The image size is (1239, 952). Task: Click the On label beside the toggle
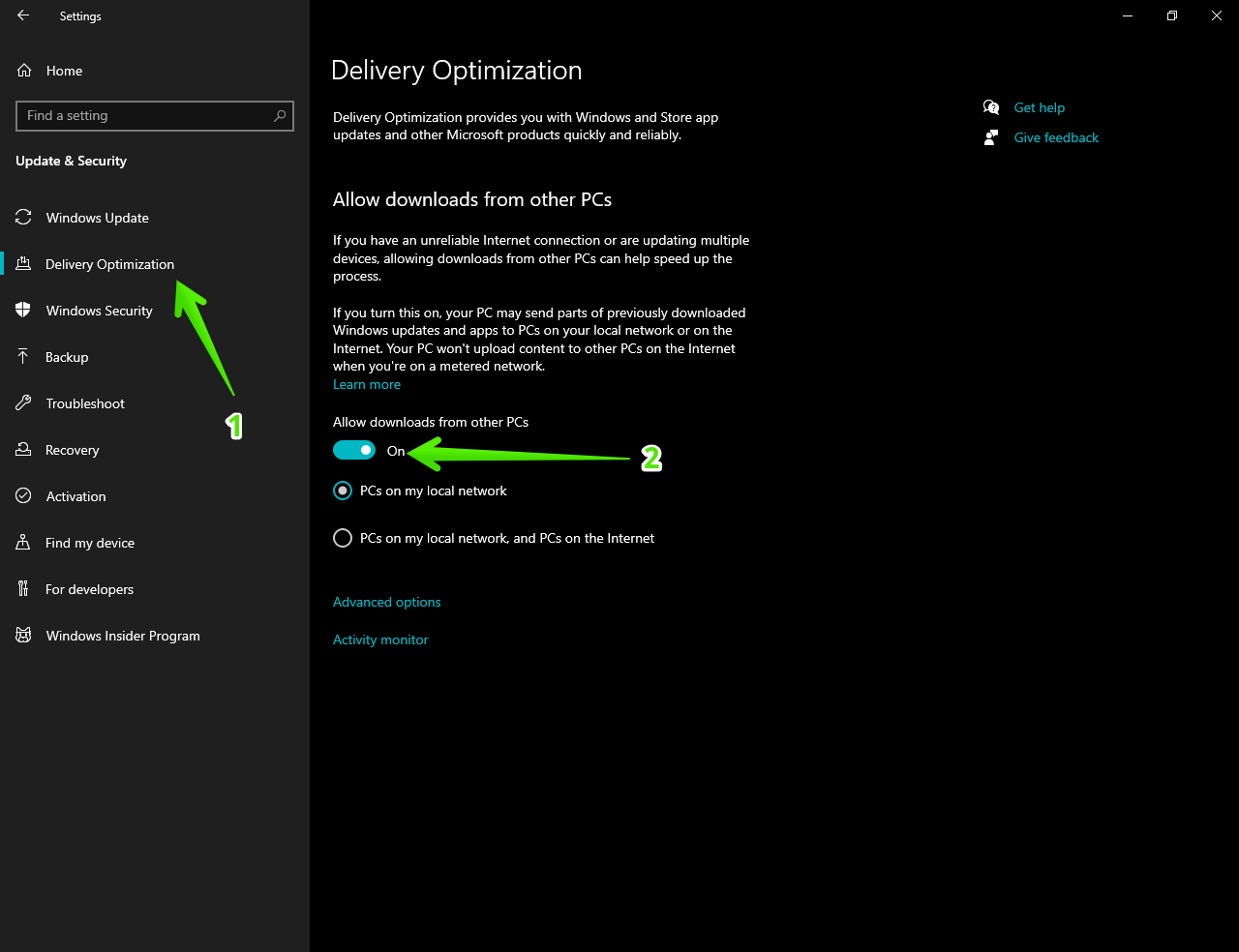click(396, 451)
